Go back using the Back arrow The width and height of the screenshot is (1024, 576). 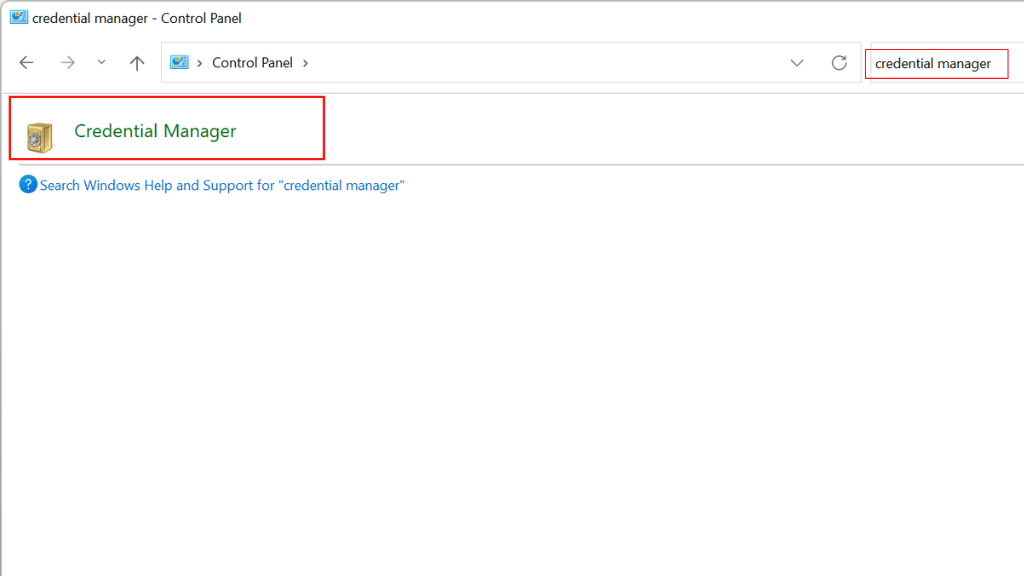pyautogui.click(x=27, y=63)
